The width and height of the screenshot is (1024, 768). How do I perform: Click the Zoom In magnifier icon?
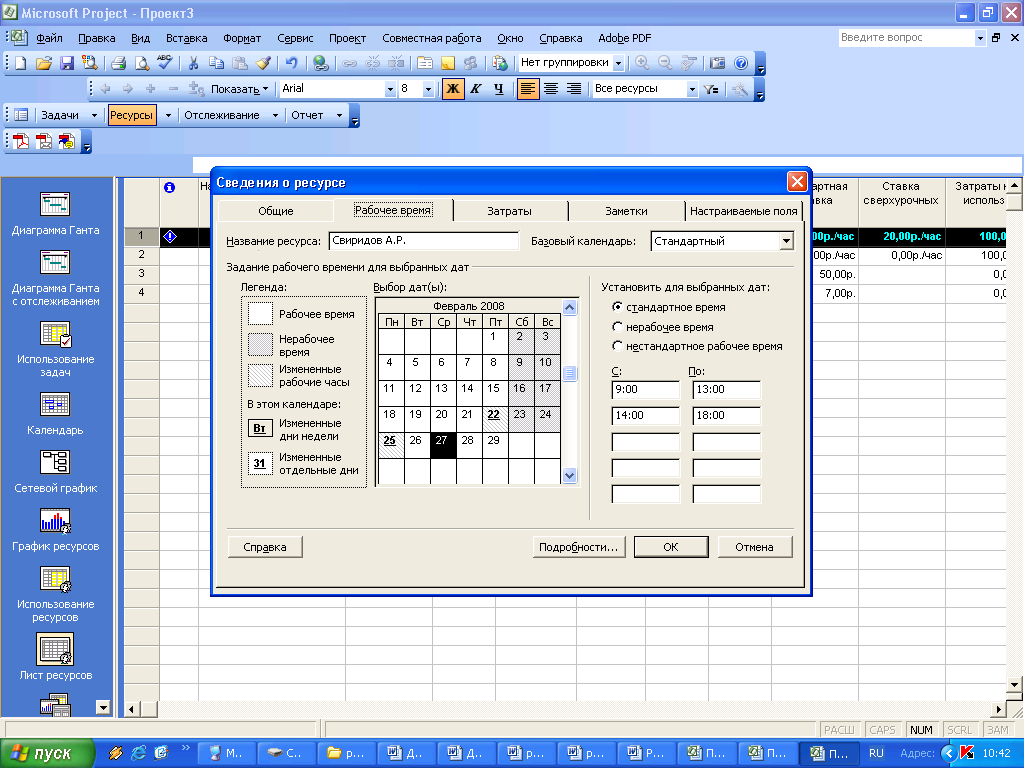[642, 63]
